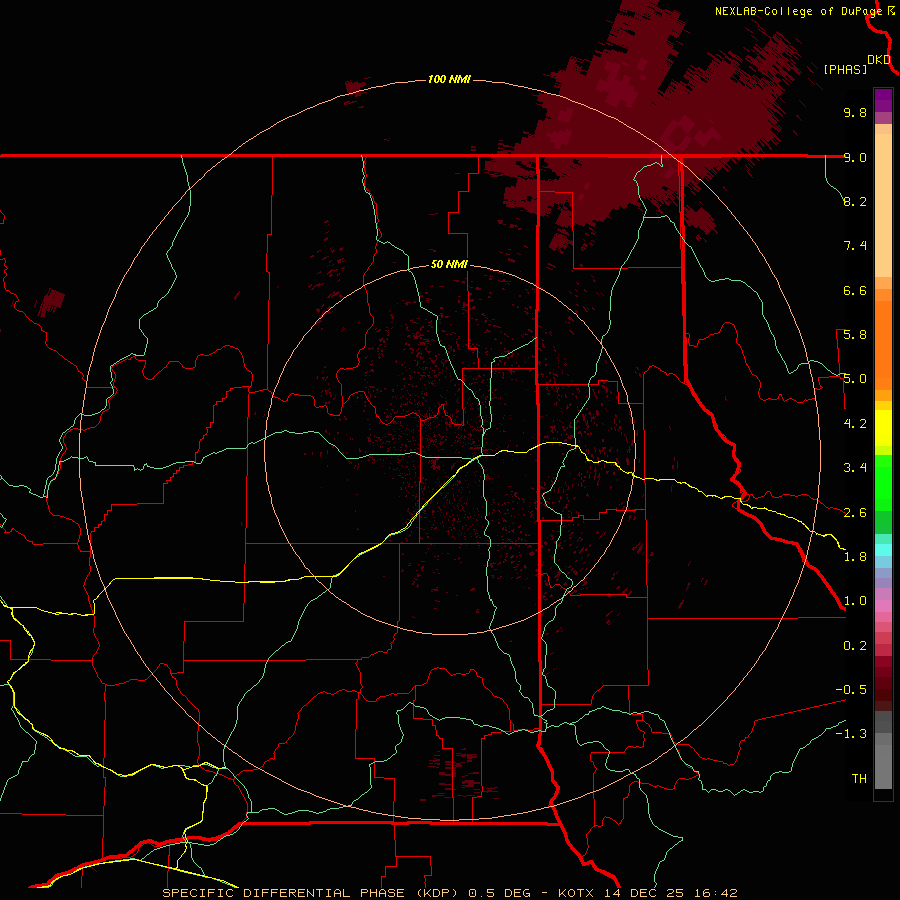Select the -1.3 scale value label
This screenshot has width=900, height=900.
tap(851, 734)
